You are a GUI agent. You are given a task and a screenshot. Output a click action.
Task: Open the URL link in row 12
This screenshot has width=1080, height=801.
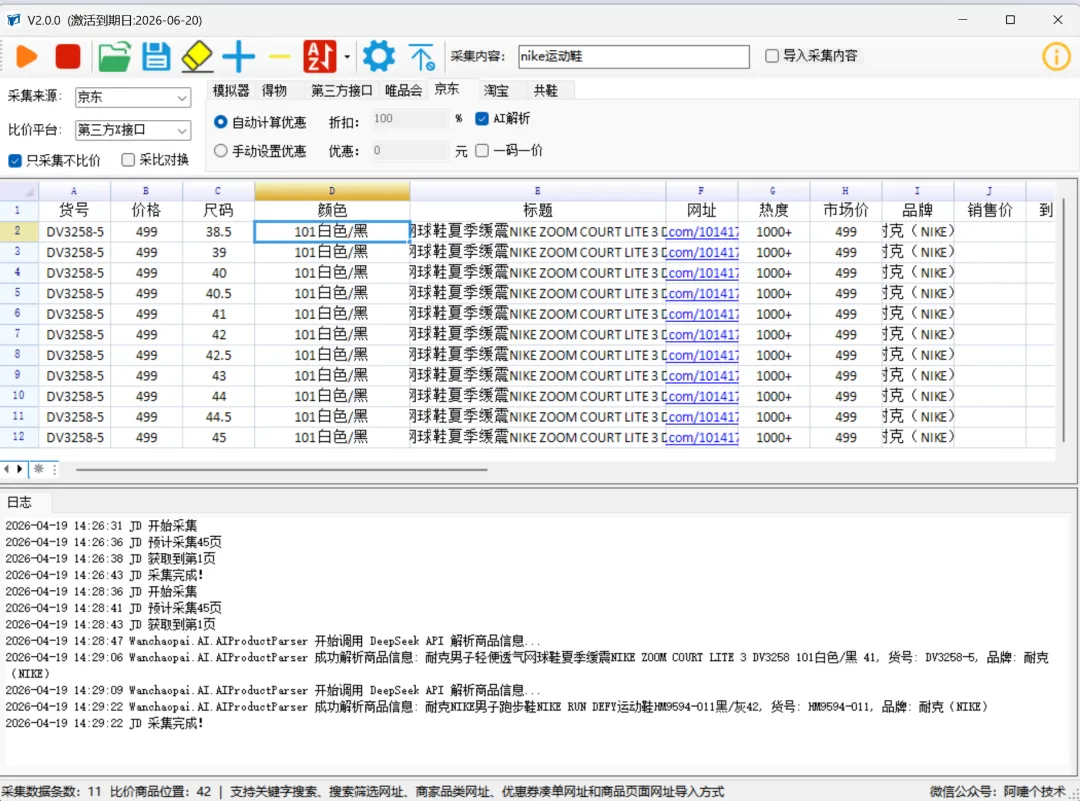click(703, 437)
